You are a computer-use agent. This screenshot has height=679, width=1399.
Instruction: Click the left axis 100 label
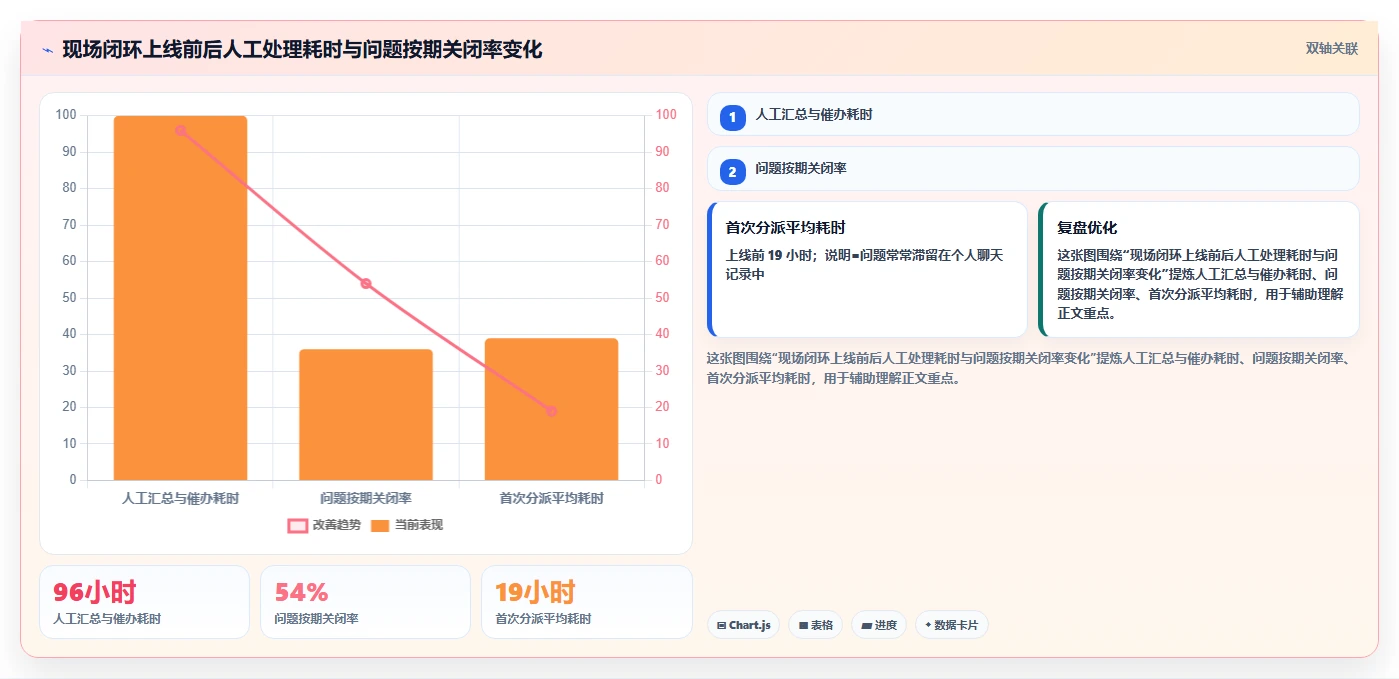66,115
